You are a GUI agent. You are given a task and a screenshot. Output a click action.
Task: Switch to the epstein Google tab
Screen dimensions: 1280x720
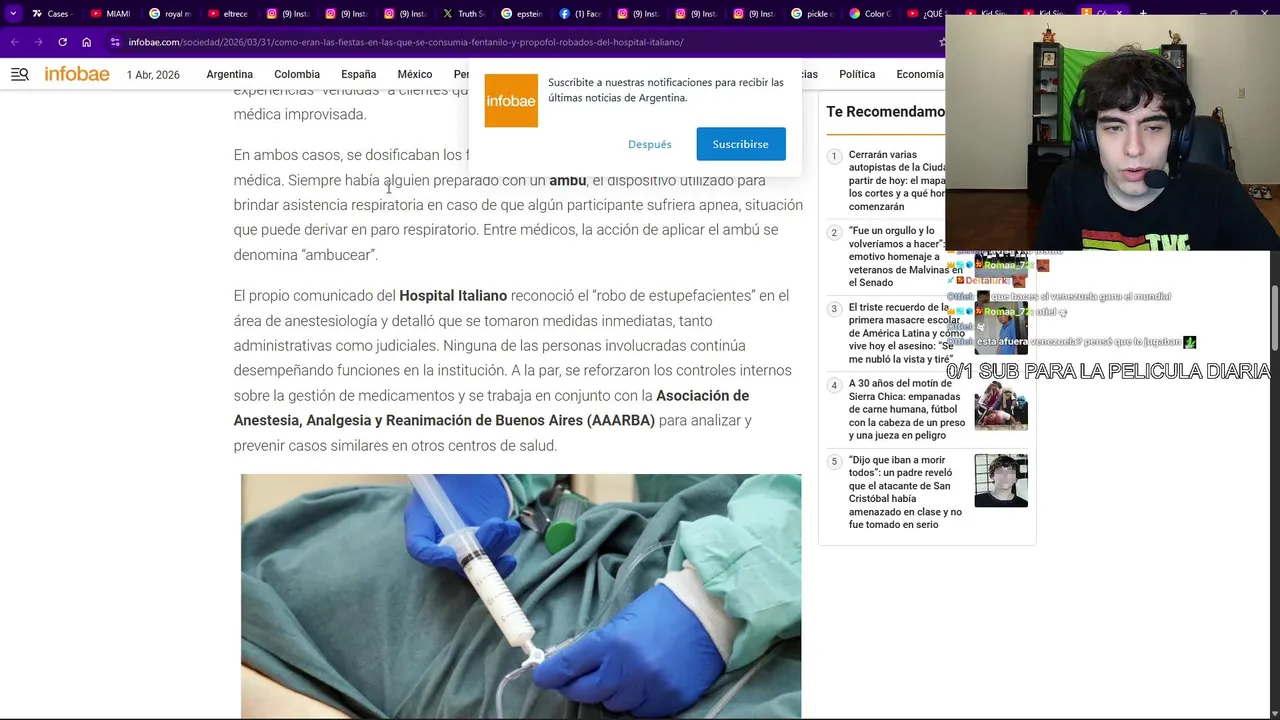pyautogui.click(x=520, y=14)
